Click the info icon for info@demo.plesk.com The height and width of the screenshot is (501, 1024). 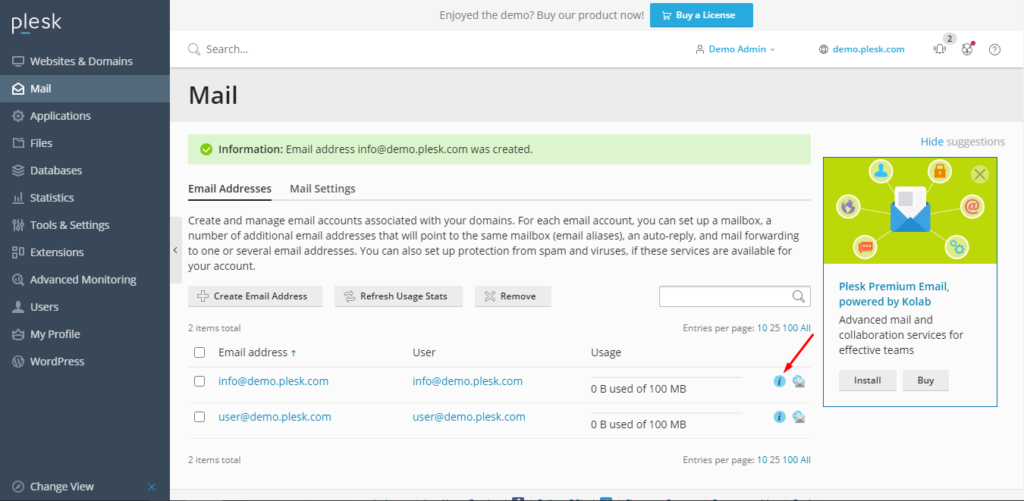click(779, 381)
